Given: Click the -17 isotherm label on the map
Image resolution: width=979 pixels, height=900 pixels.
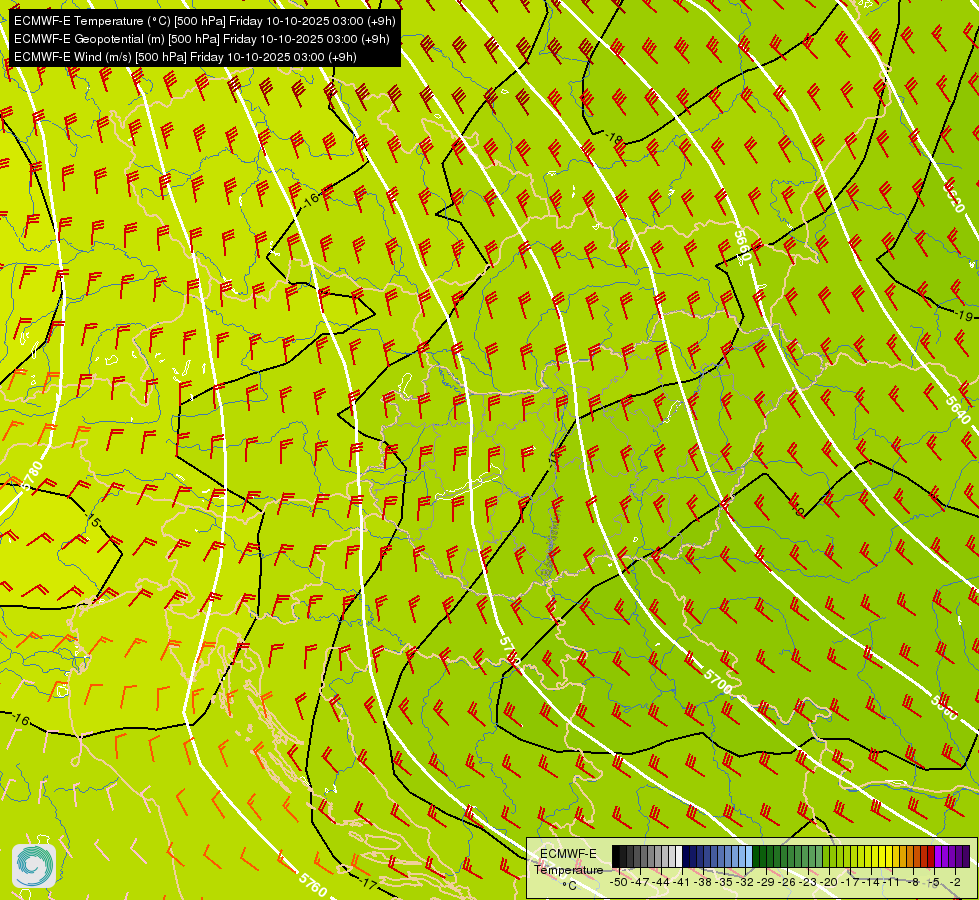Looking at the screenshot, I should click(x=368, y=884).
